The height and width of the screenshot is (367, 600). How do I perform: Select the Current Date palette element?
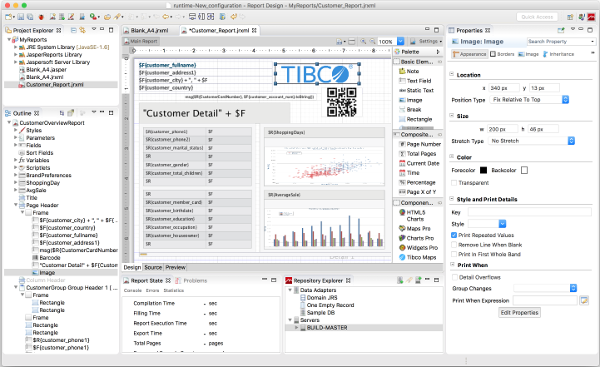coord(419,163)
